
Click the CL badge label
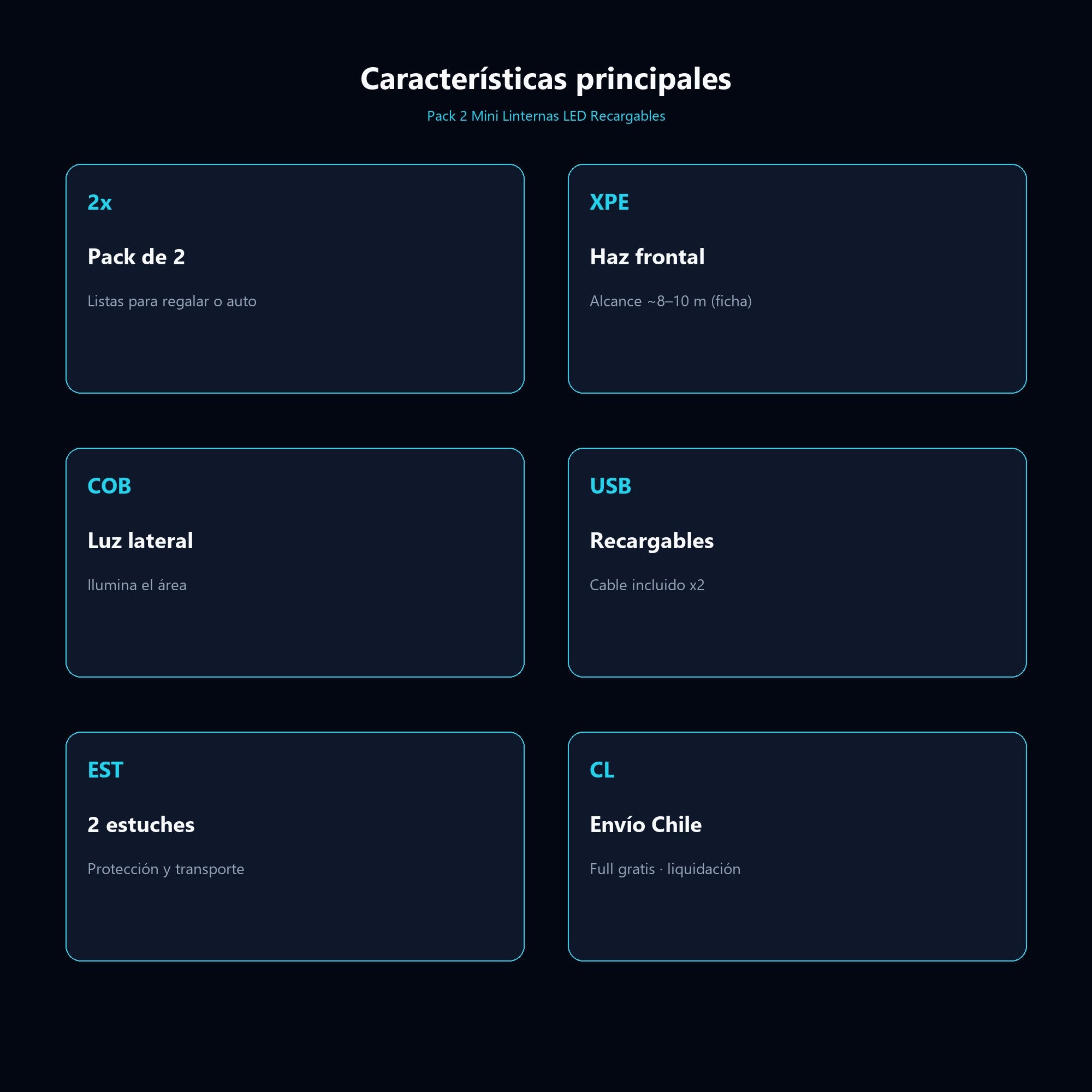(x=601, y=770)
